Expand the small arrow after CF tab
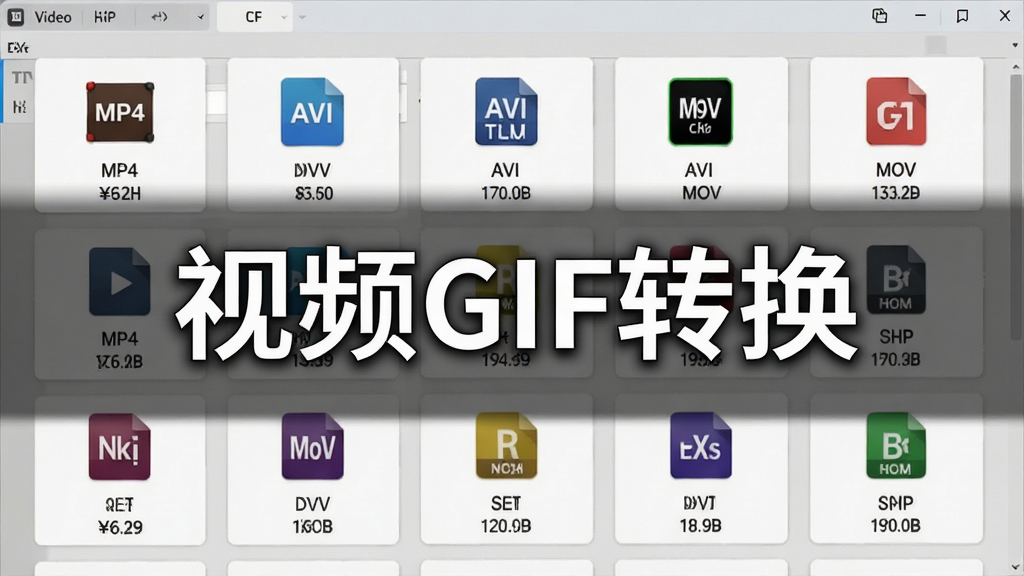The image size is (1024, 576). [x=302, y=18]
